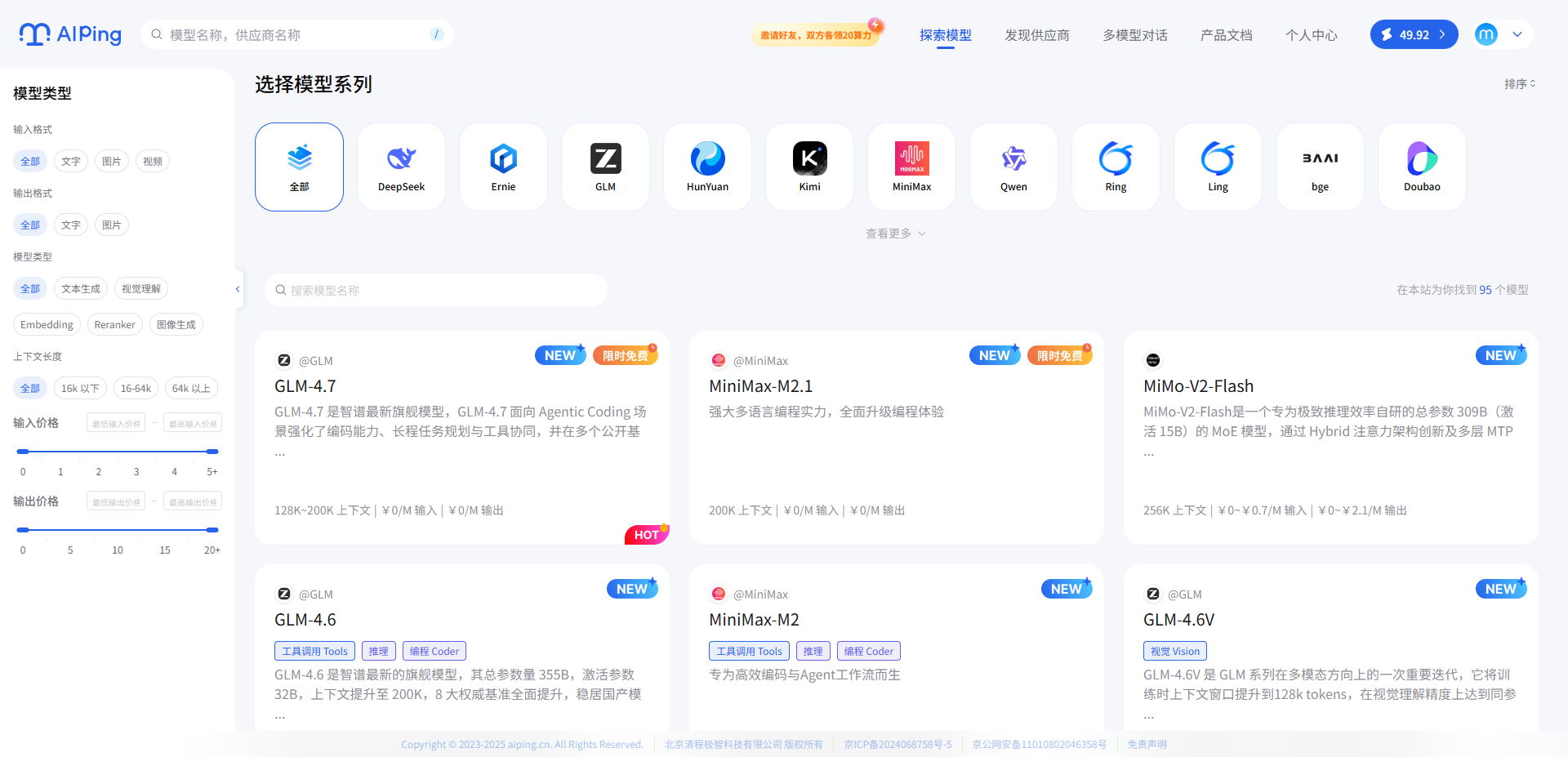Click the AIPing logo

pyautogui.click(x=70, y=34)
